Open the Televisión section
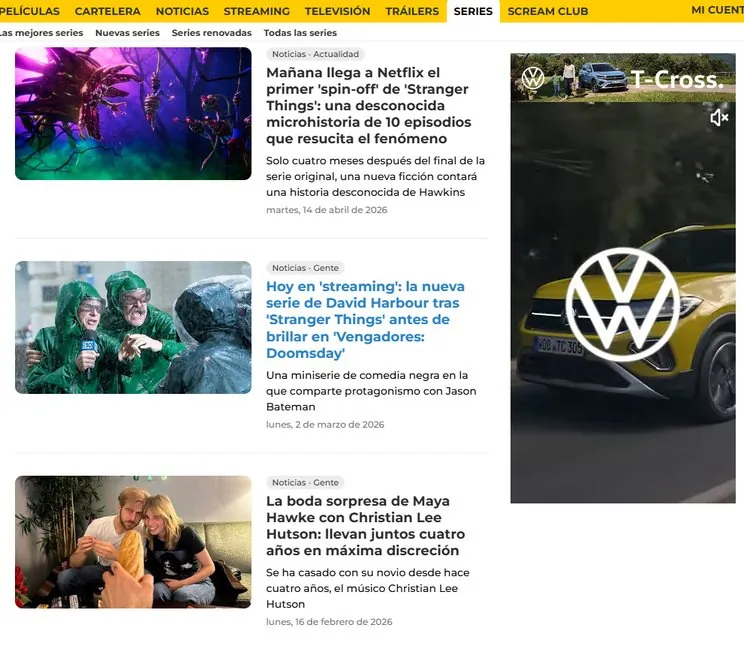 [337, 11]
